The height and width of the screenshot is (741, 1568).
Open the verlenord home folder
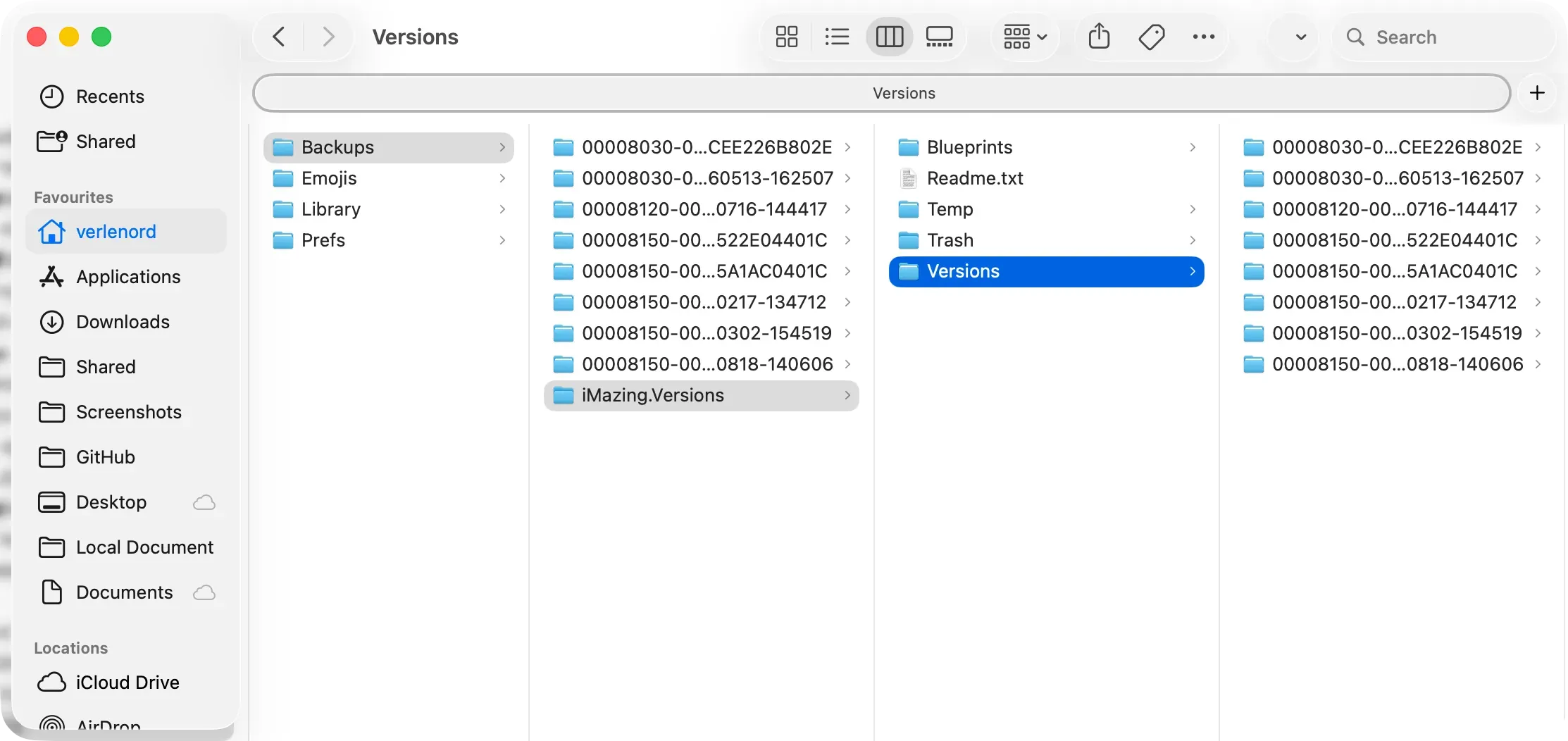[127, 232]
